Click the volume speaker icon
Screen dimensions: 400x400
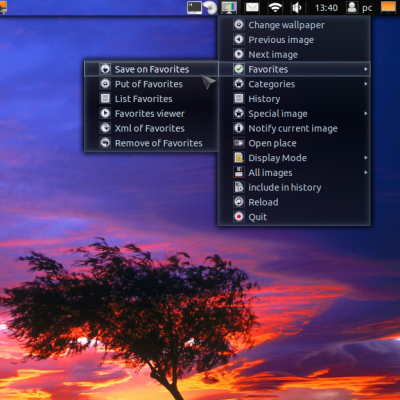[296, 7]
